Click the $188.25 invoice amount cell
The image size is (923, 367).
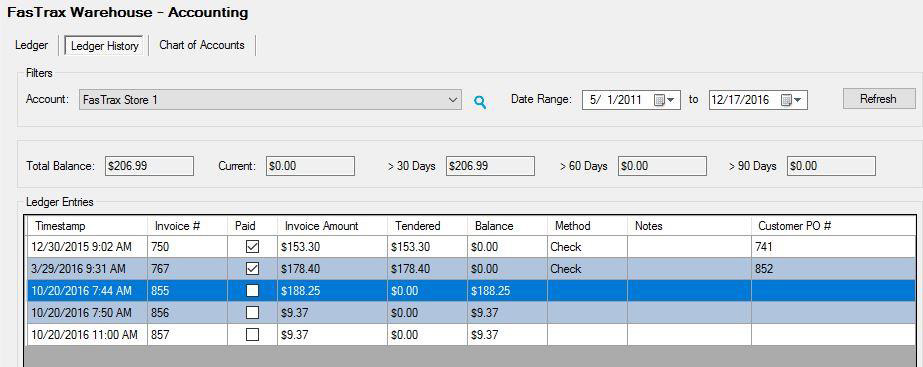332,290
